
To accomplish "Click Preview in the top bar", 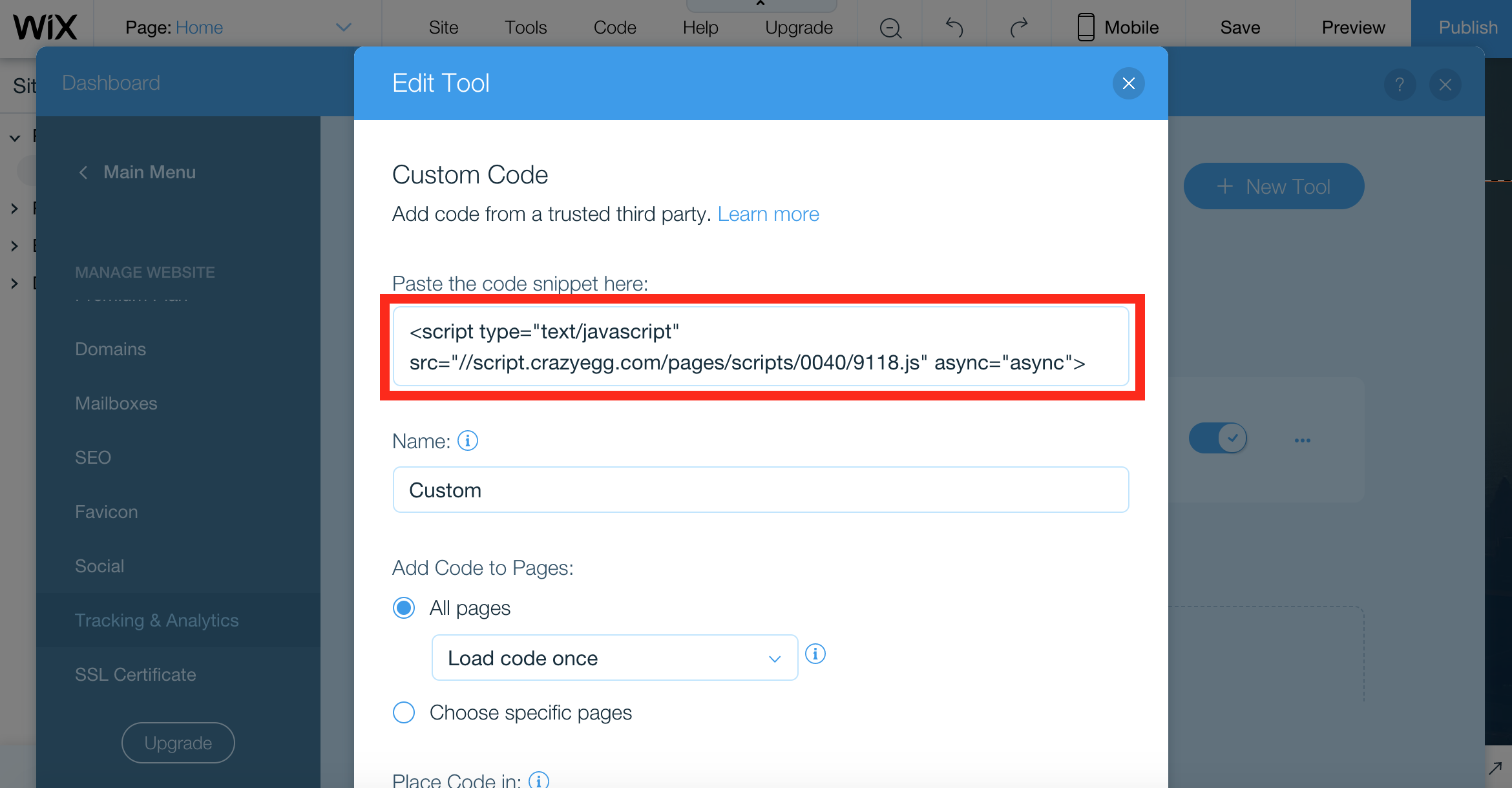I will point(1353,27).
